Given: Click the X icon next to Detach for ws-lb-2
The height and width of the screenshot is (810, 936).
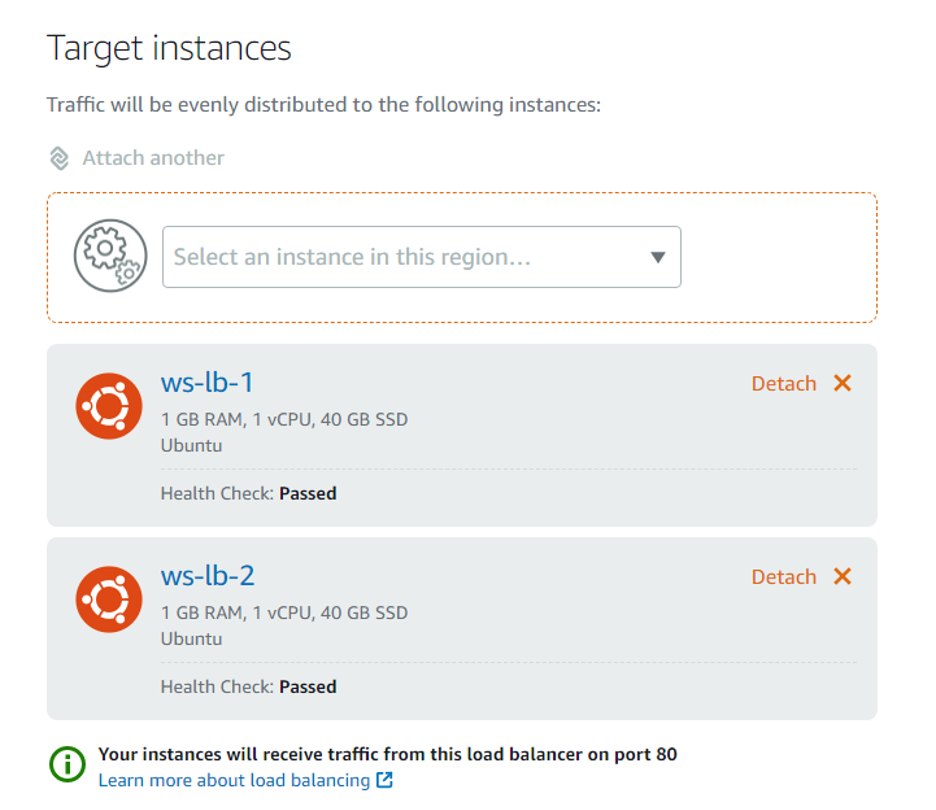Looking at the screenshot, I should point(843,576).
